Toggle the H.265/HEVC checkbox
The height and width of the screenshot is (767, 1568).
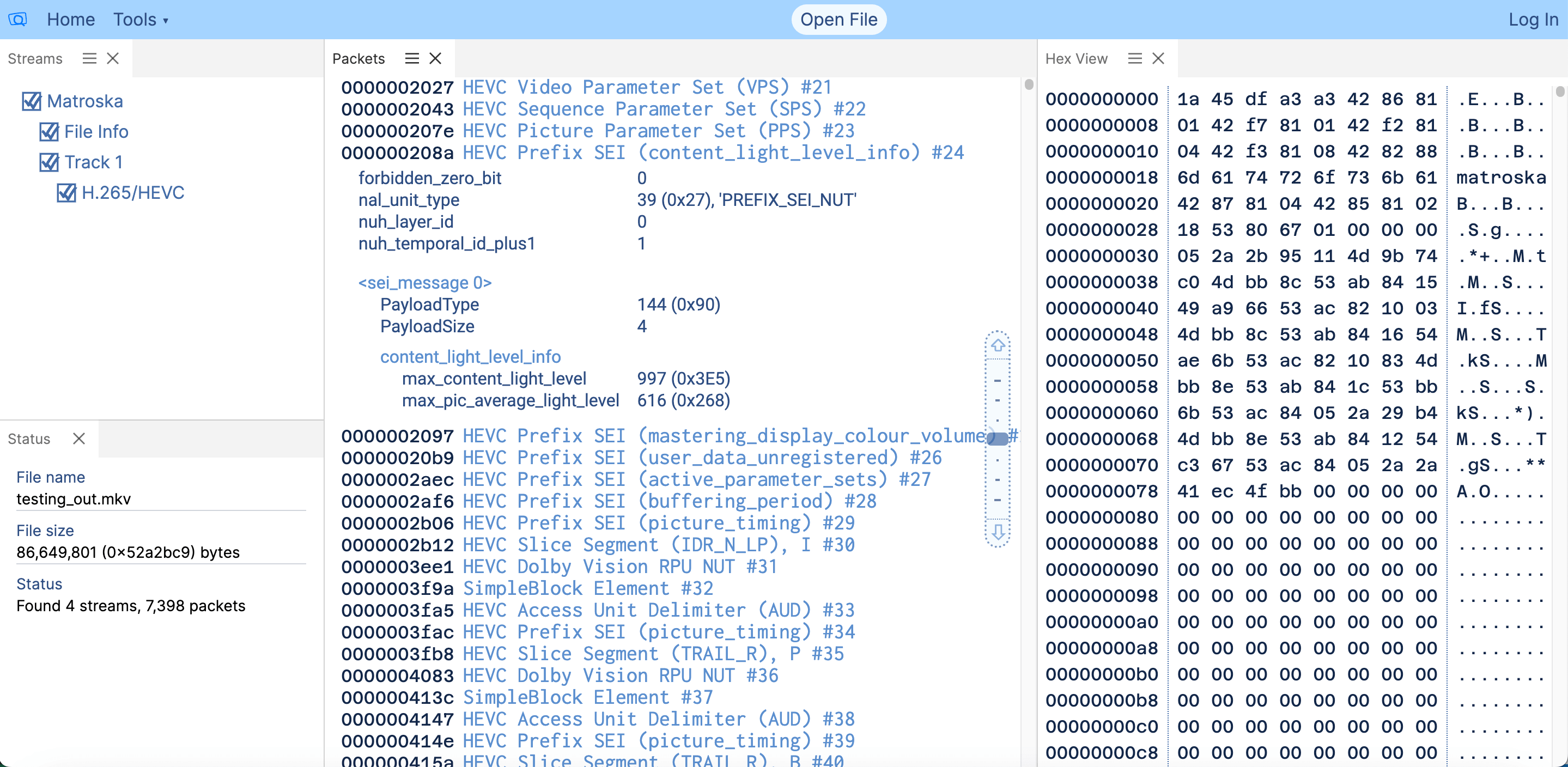pyautogui.click(x=66, y=193)
